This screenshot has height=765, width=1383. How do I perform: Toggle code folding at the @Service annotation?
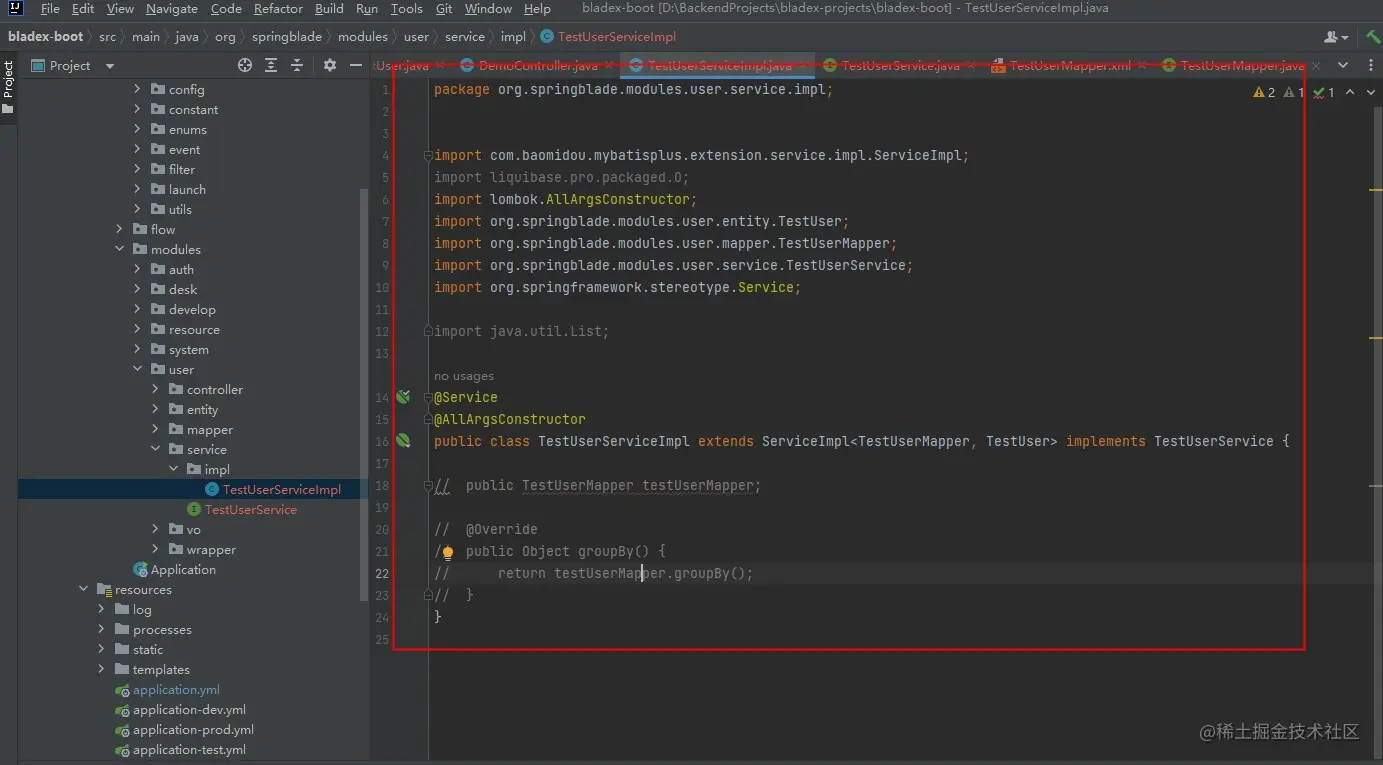click(x=428, y=398)
